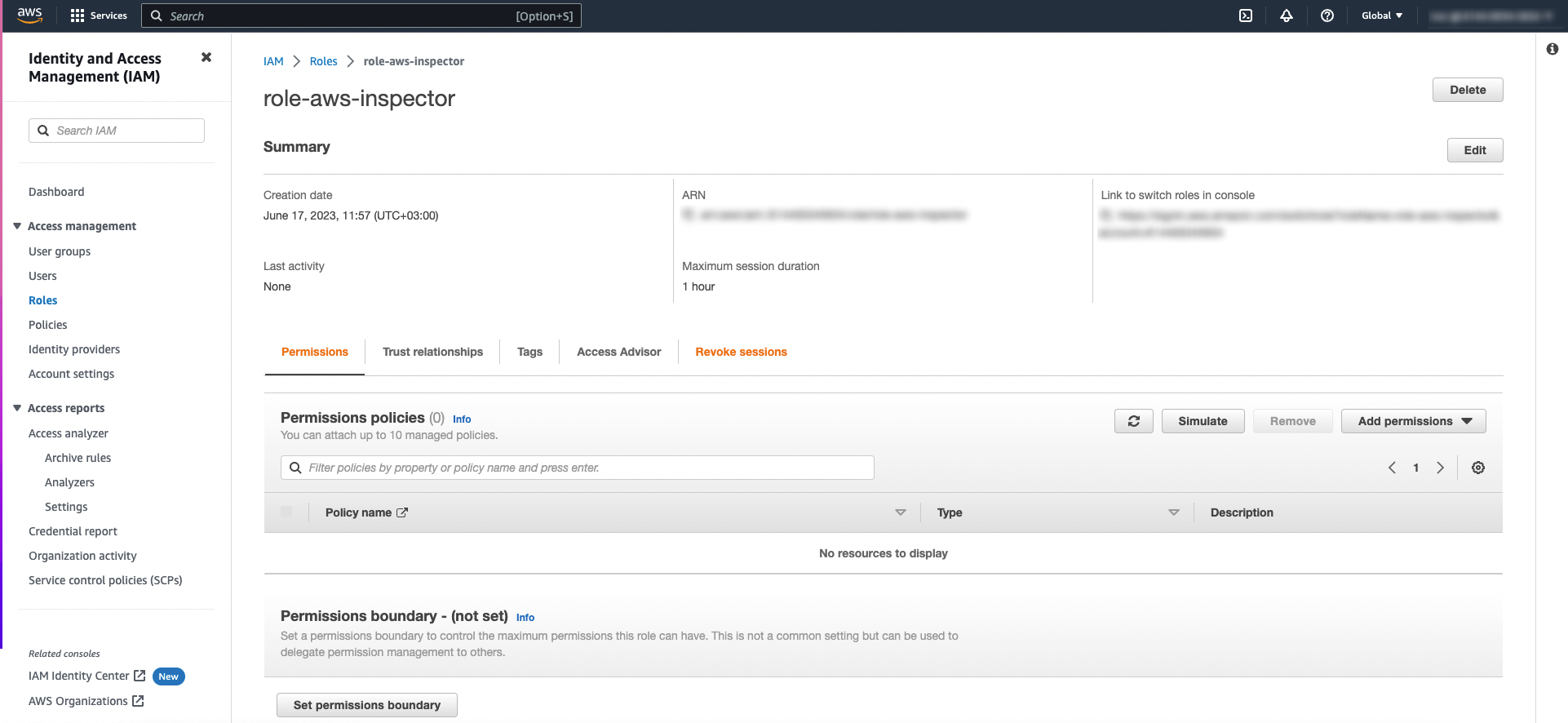Open Account settings in sidebar
Screen dimensions: 1568x723
[72, 374]
